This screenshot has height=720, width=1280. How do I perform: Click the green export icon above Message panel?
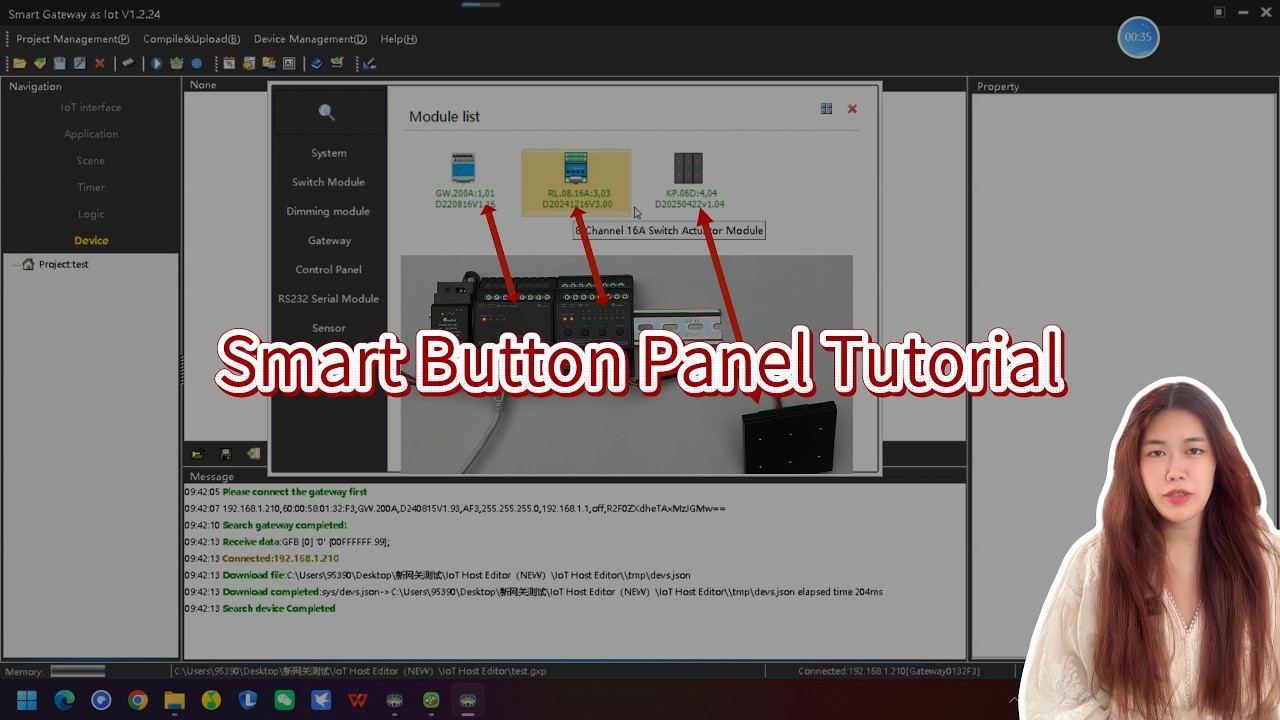(x=254, y=454)
